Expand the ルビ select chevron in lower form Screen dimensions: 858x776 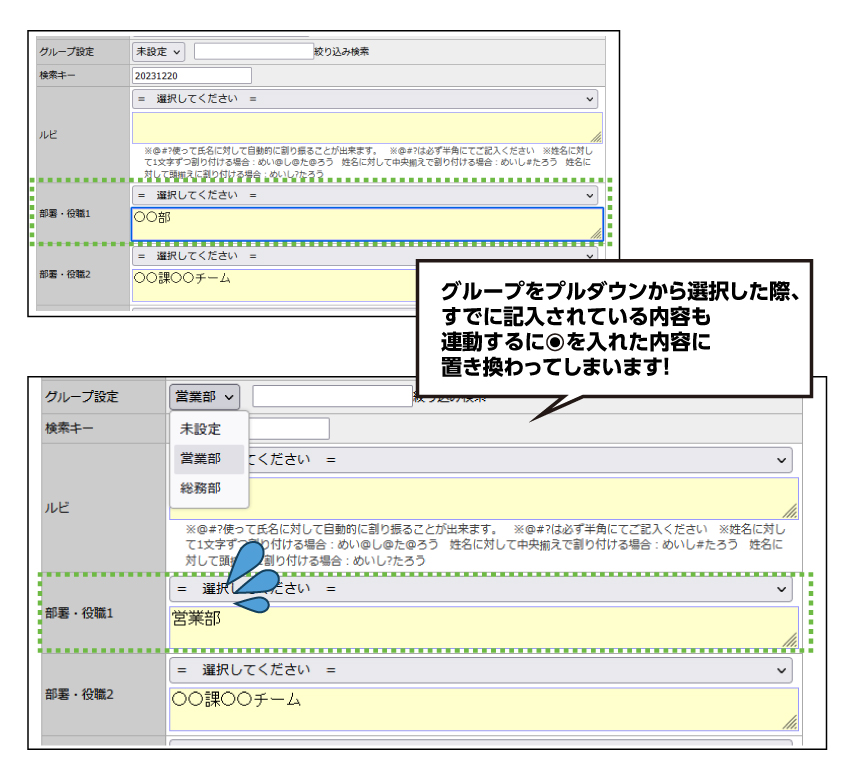pos(782,459)
